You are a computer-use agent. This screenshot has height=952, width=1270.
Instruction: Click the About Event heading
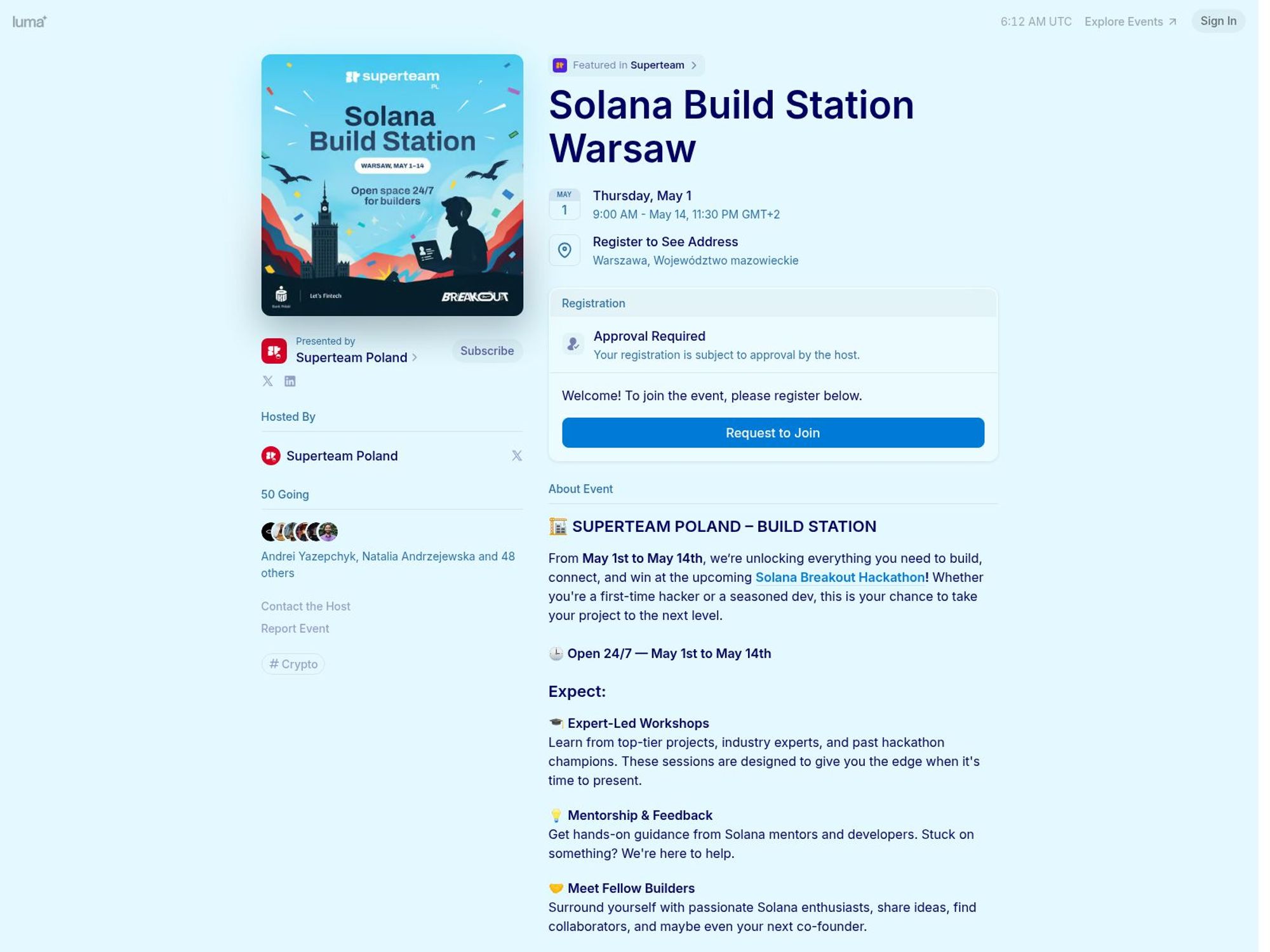click(580, 489)
